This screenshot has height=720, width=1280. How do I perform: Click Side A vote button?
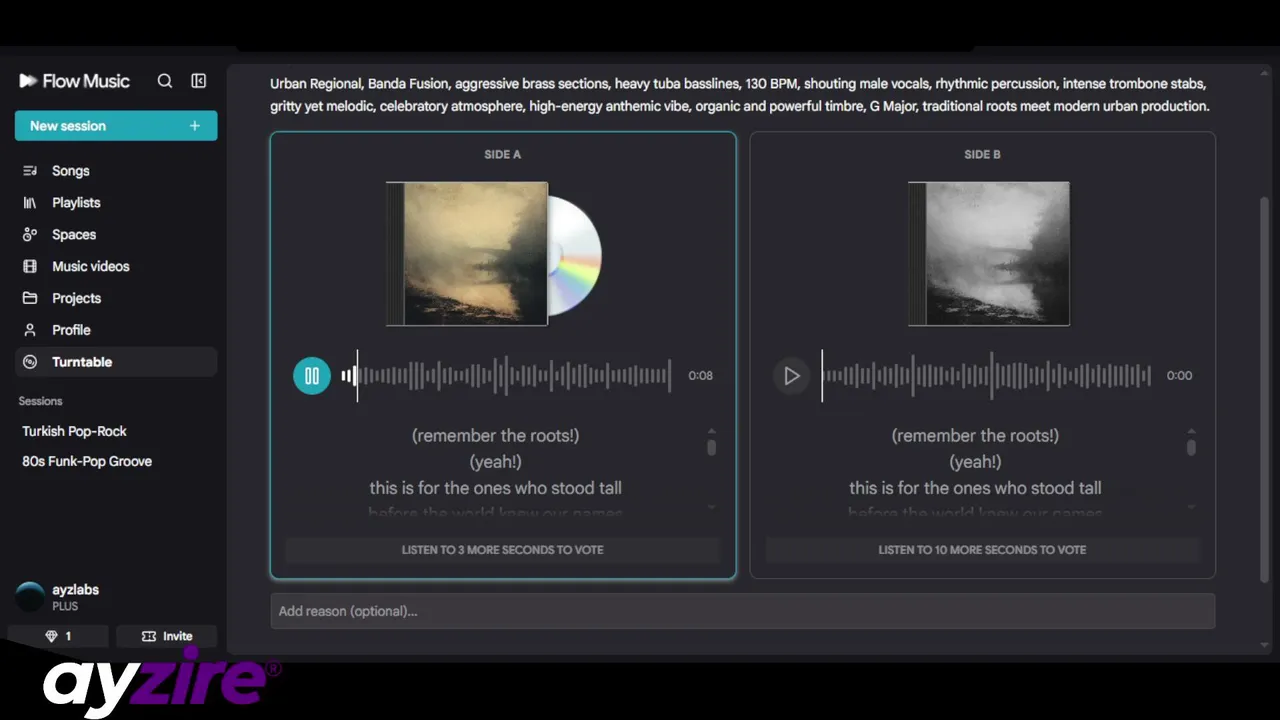pyautogui.click(x=503, y=550)
